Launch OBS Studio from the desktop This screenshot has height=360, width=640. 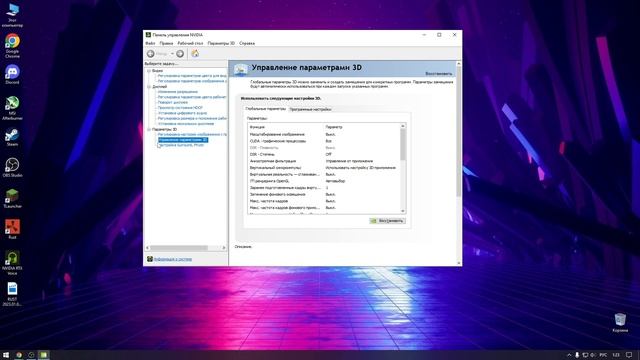12,167
